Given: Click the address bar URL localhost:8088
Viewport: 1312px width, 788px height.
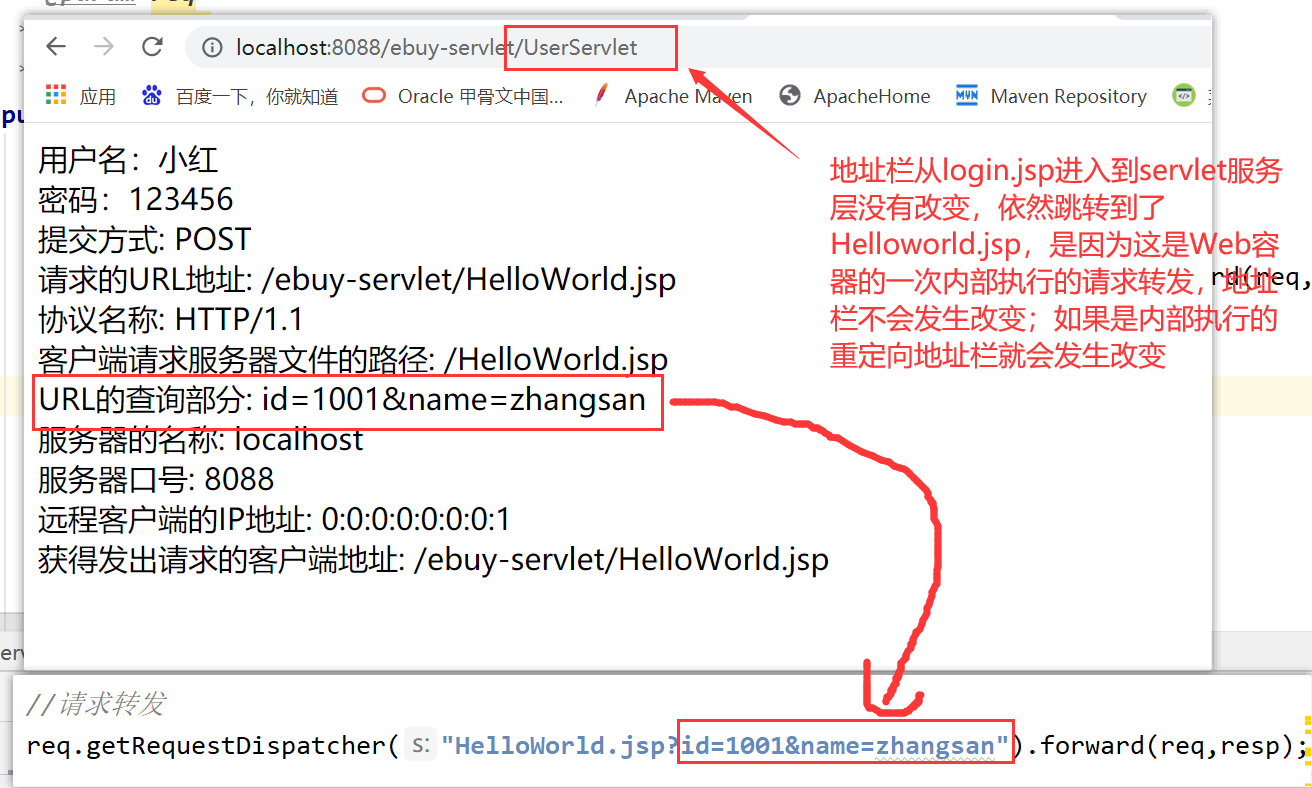Looking at the screenshot, I should [x=437, y=47].
